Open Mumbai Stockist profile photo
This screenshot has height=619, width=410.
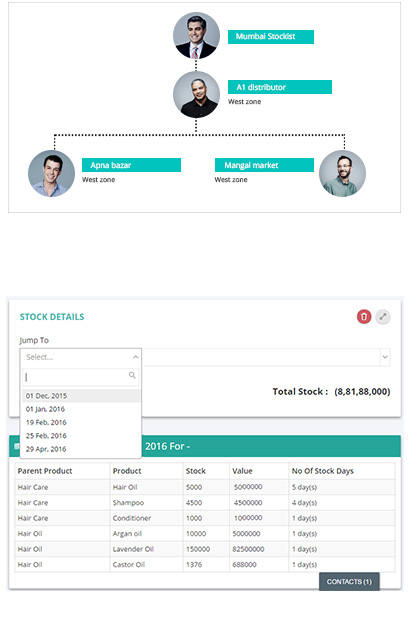click(x=196, y=36)
